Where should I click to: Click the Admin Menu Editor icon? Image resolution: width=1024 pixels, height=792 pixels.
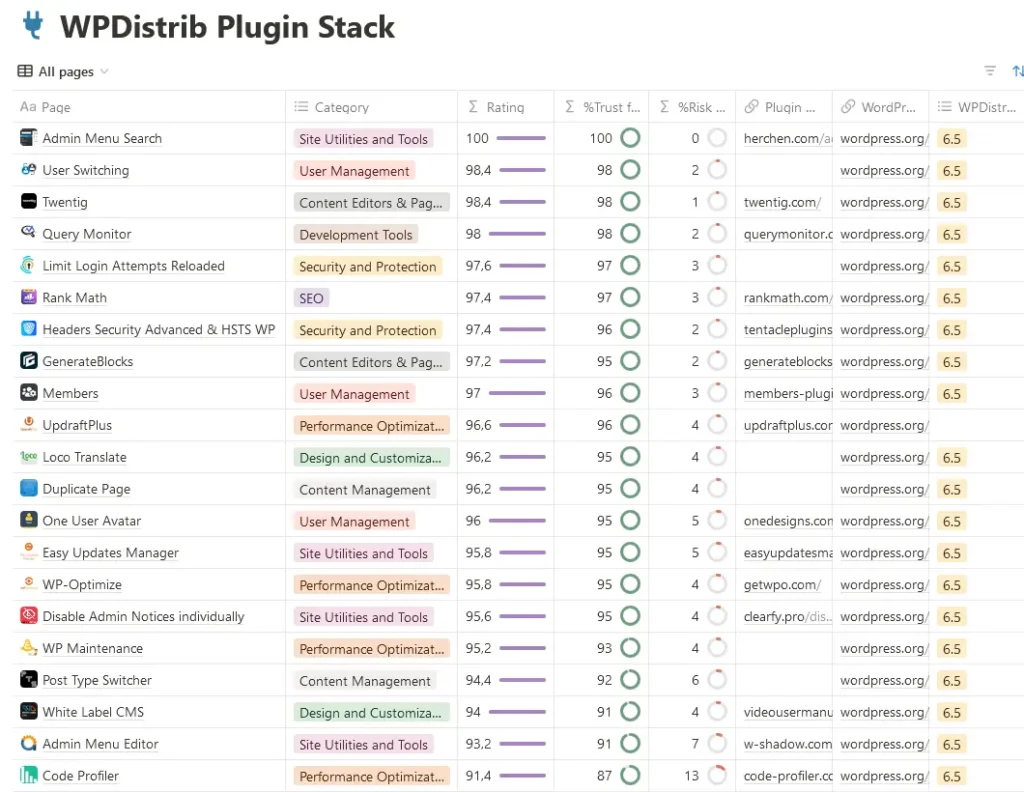(x=29, y=743)
